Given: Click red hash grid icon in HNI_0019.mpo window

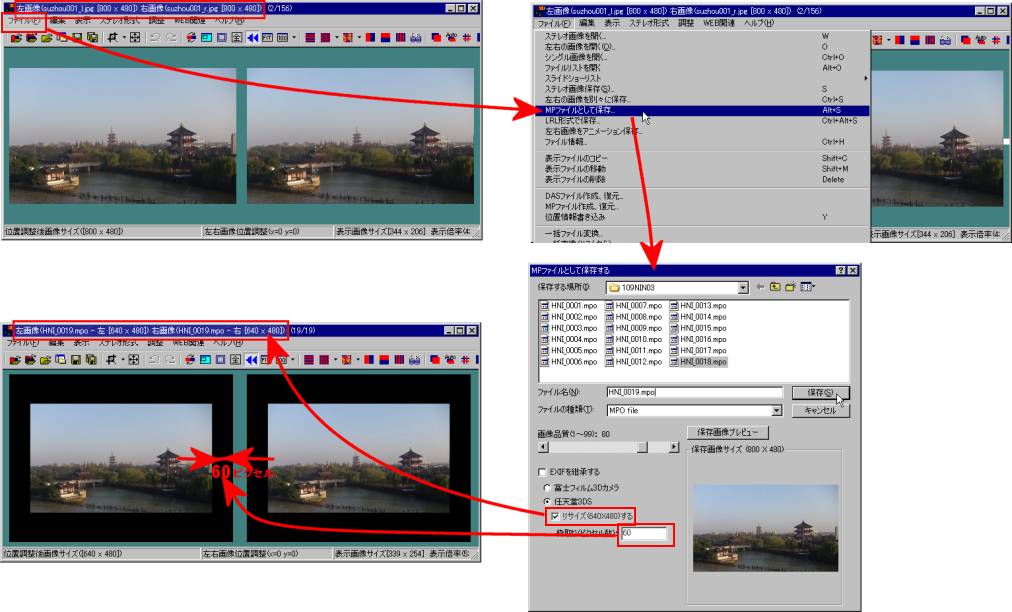Looking at the screenshot, I should click(x=465, y=360).
